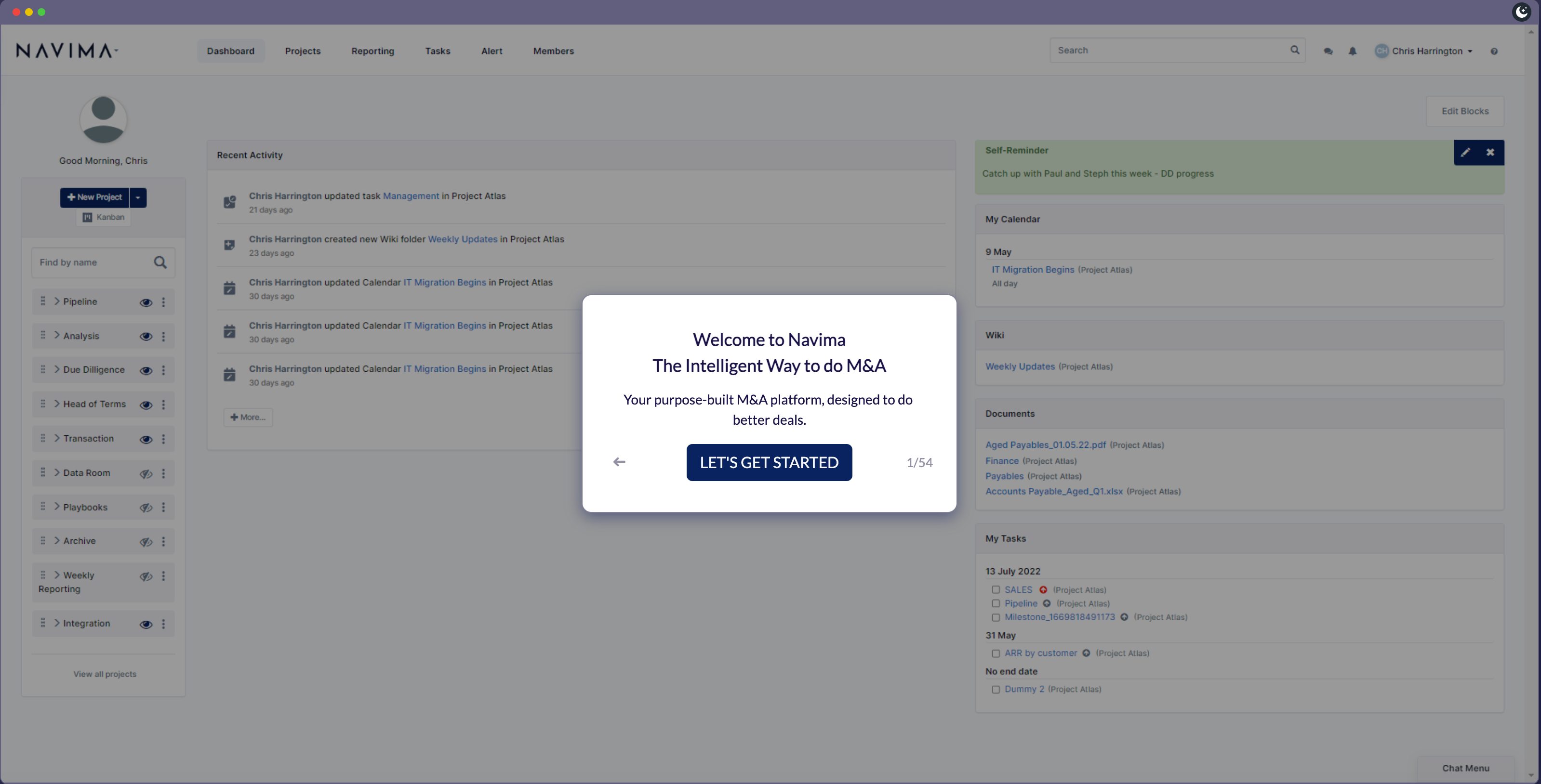Open View all projects link
Viewport: 1541px width, 784px height.
point(105,674)
